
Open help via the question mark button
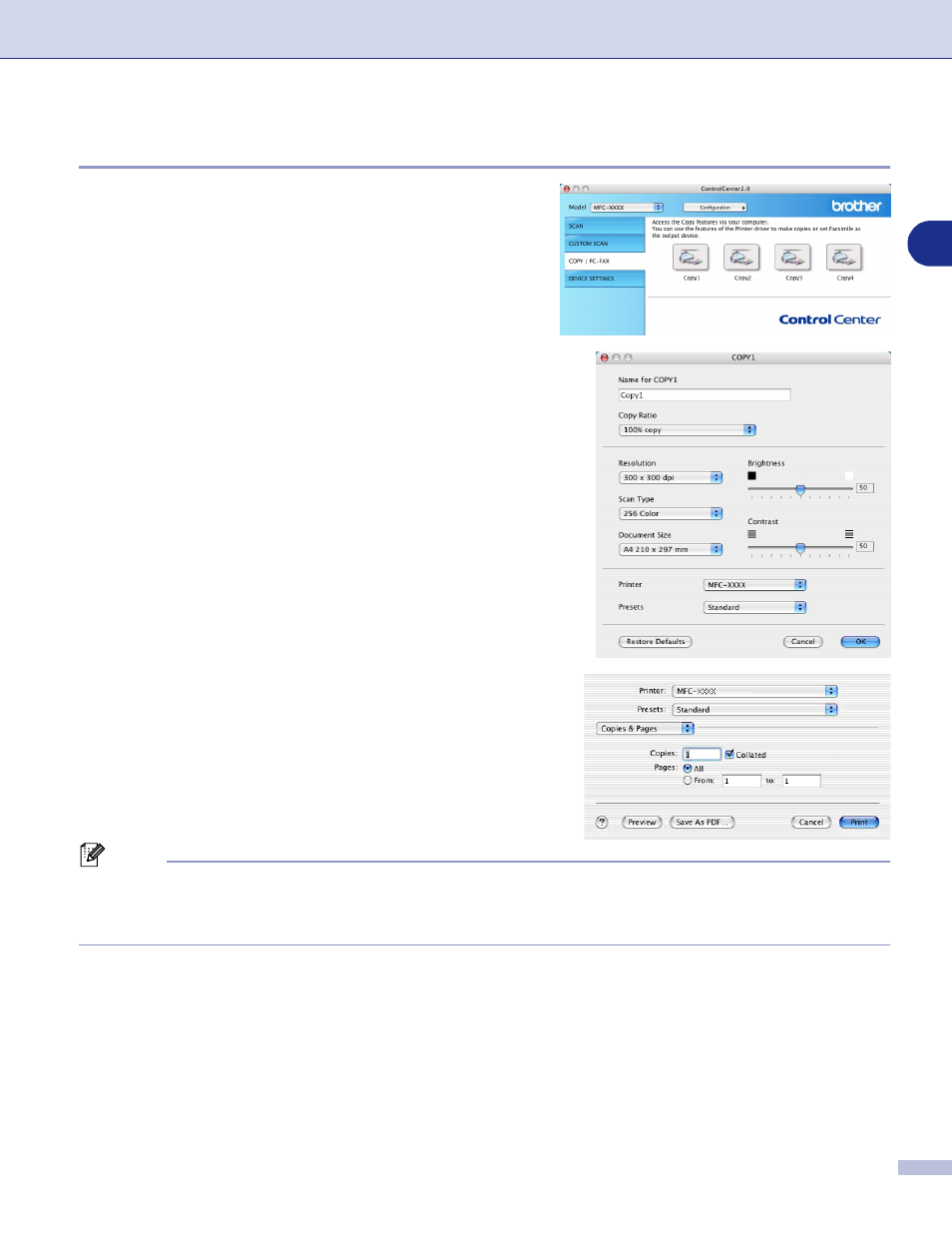point(602,823)
